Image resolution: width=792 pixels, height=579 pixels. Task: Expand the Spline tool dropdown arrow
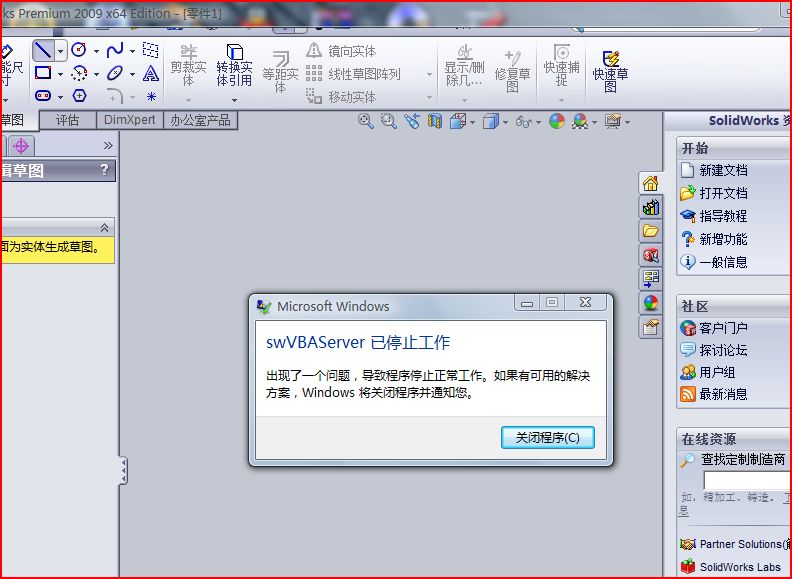click(132, 51)
